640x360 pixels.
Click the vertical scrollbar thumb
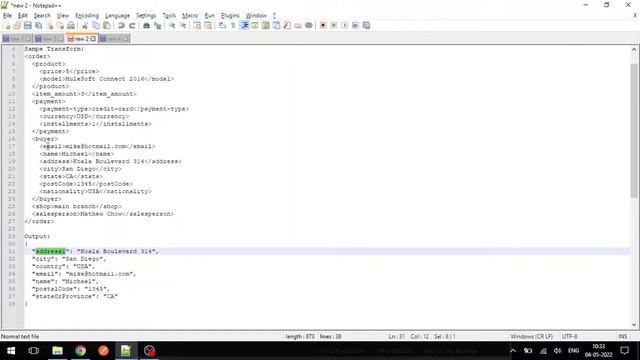[634, 131]
